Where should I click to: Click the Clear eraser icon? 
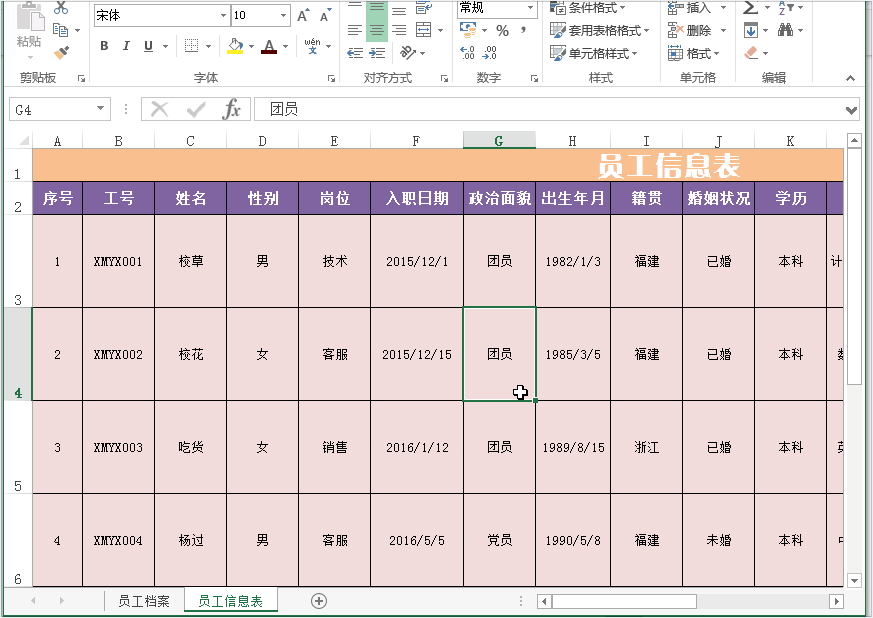[751, 53]
